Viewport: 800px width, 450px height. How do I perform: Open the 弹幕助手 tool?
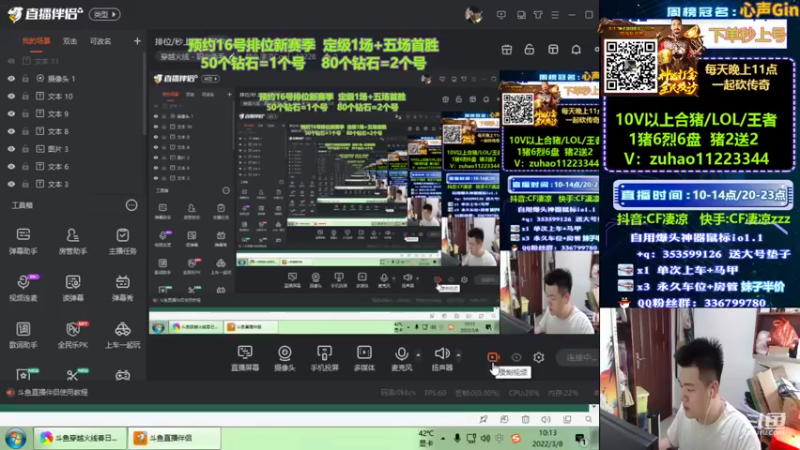tap(23, 240)
